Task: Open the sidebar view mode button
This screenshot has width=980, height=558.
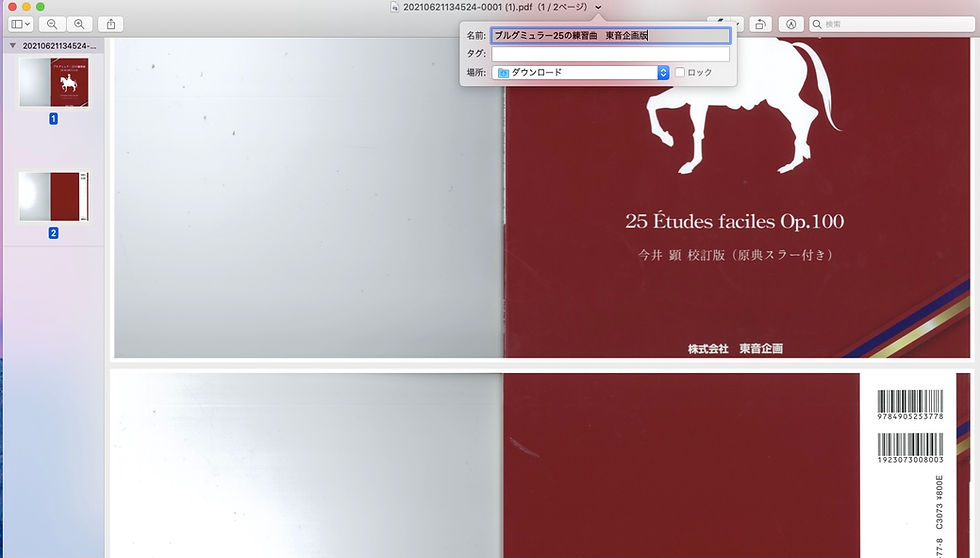Action: point(21,24)
